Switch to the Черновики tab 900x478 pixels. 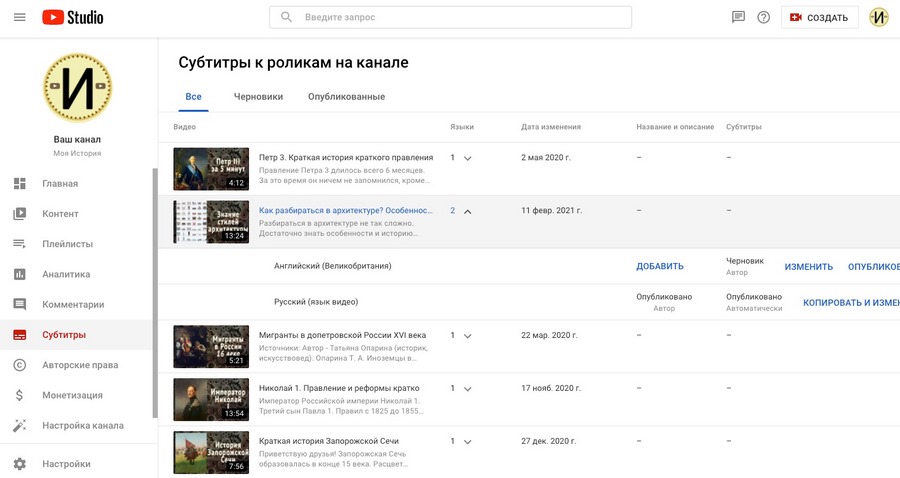(x=258, y=97)
